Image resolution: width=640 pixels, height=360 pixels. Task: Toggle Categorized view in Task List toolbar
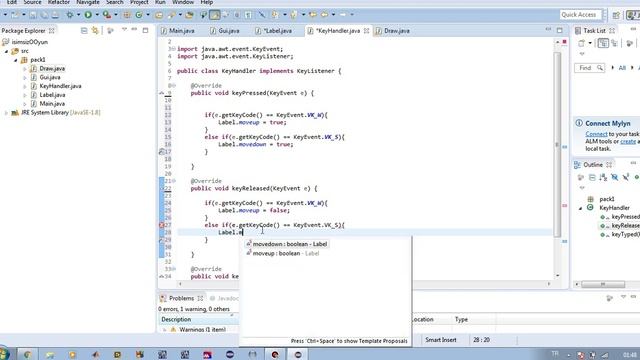point(603,43)
